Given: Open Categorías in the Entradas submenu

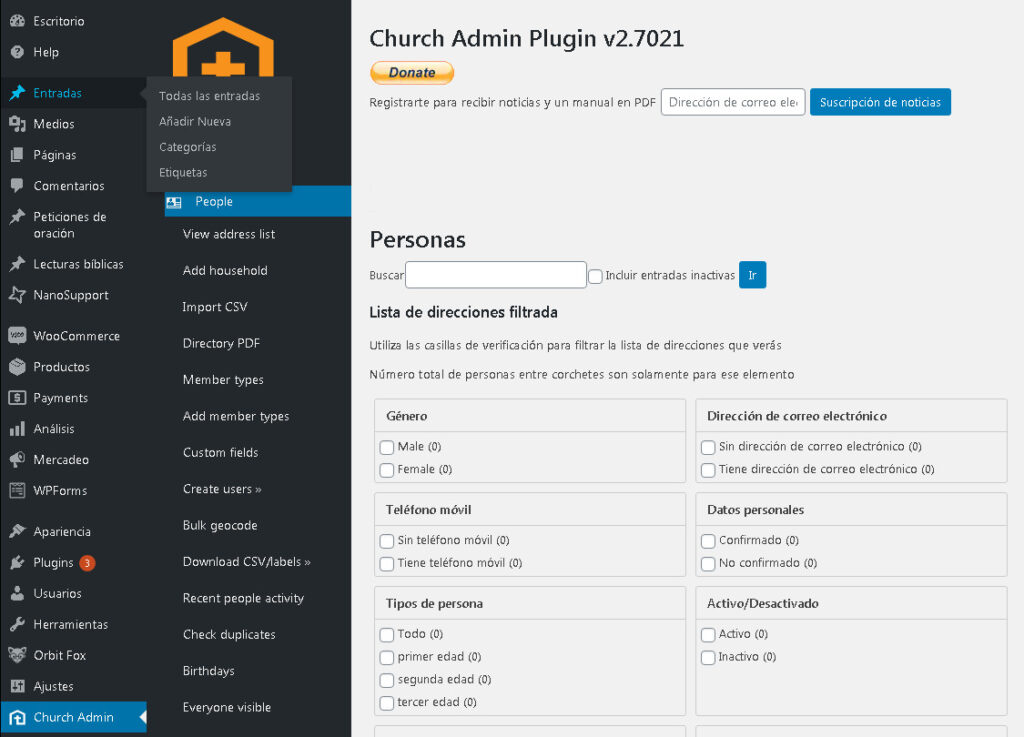Looking at the screenshot, I should click(x=188, y=147).
